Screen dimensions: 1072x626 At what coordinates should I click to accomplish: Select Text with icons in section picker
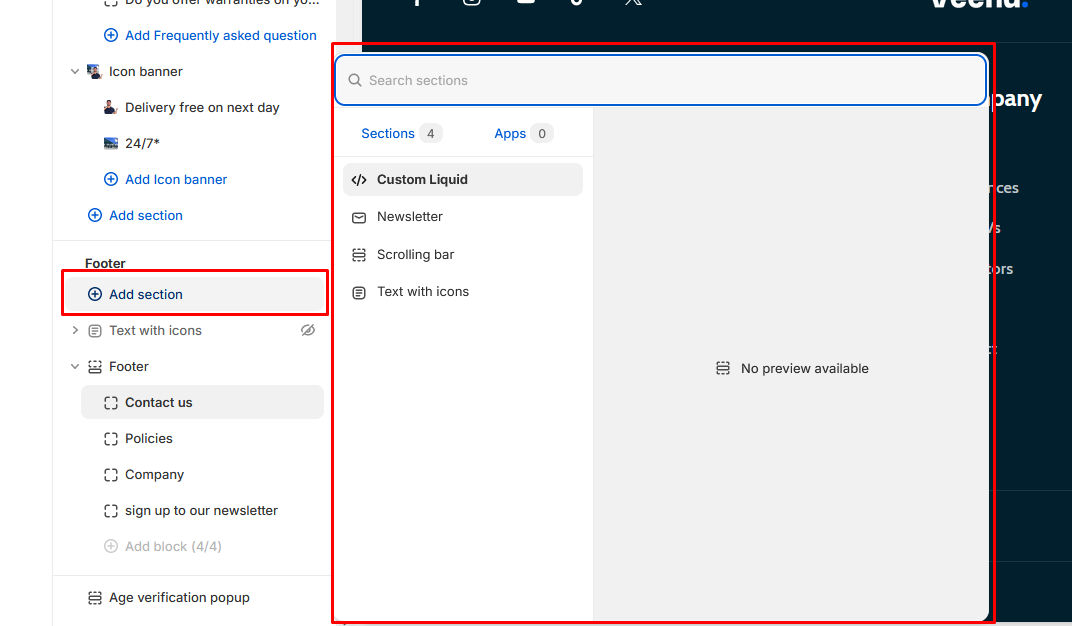(x=422, y=292)
